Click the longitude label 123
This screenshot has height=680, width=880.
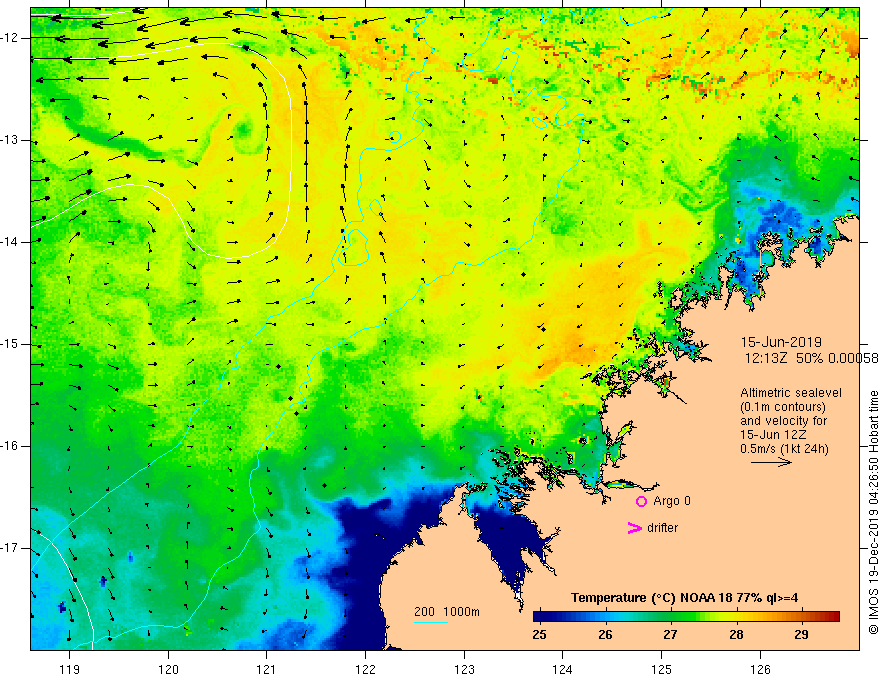coord(464,669)
